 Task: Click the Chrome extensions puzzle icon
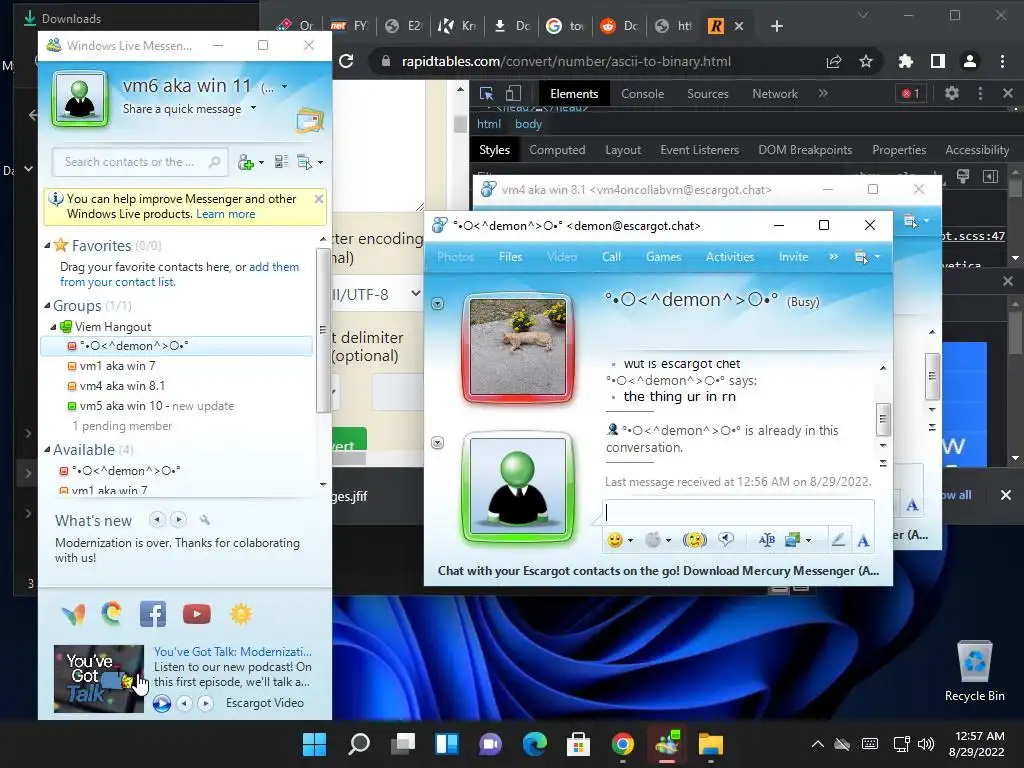click(905, 61)
